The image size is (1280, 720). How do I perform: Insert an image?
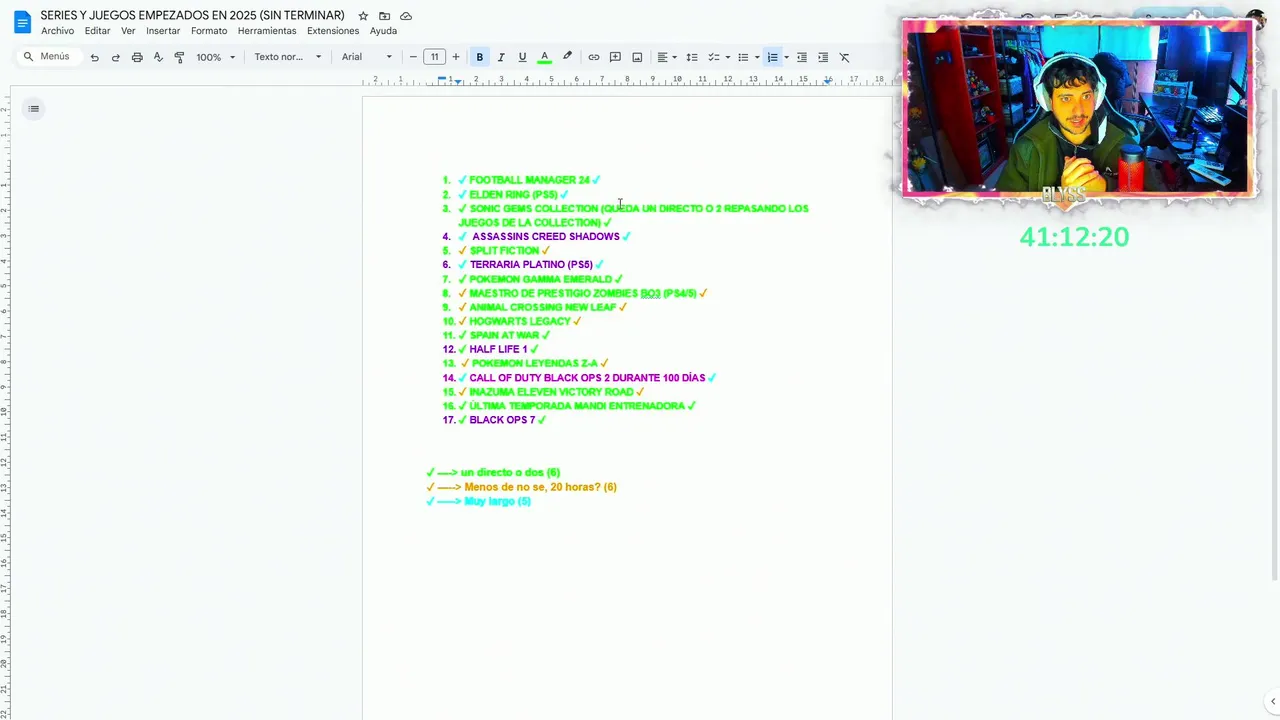tap(637, 57)
